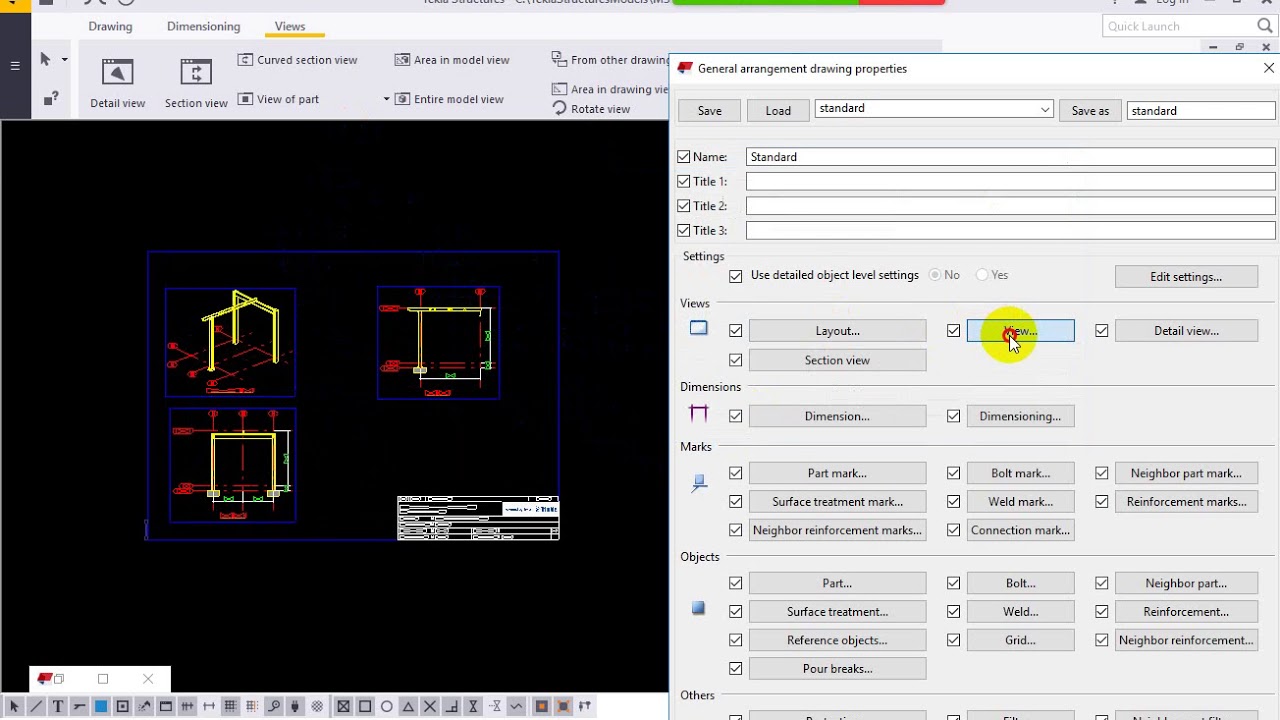Select the triangle snap icon
The height and width of the screenshot is (720, 1280).
[x=408, y=706]
